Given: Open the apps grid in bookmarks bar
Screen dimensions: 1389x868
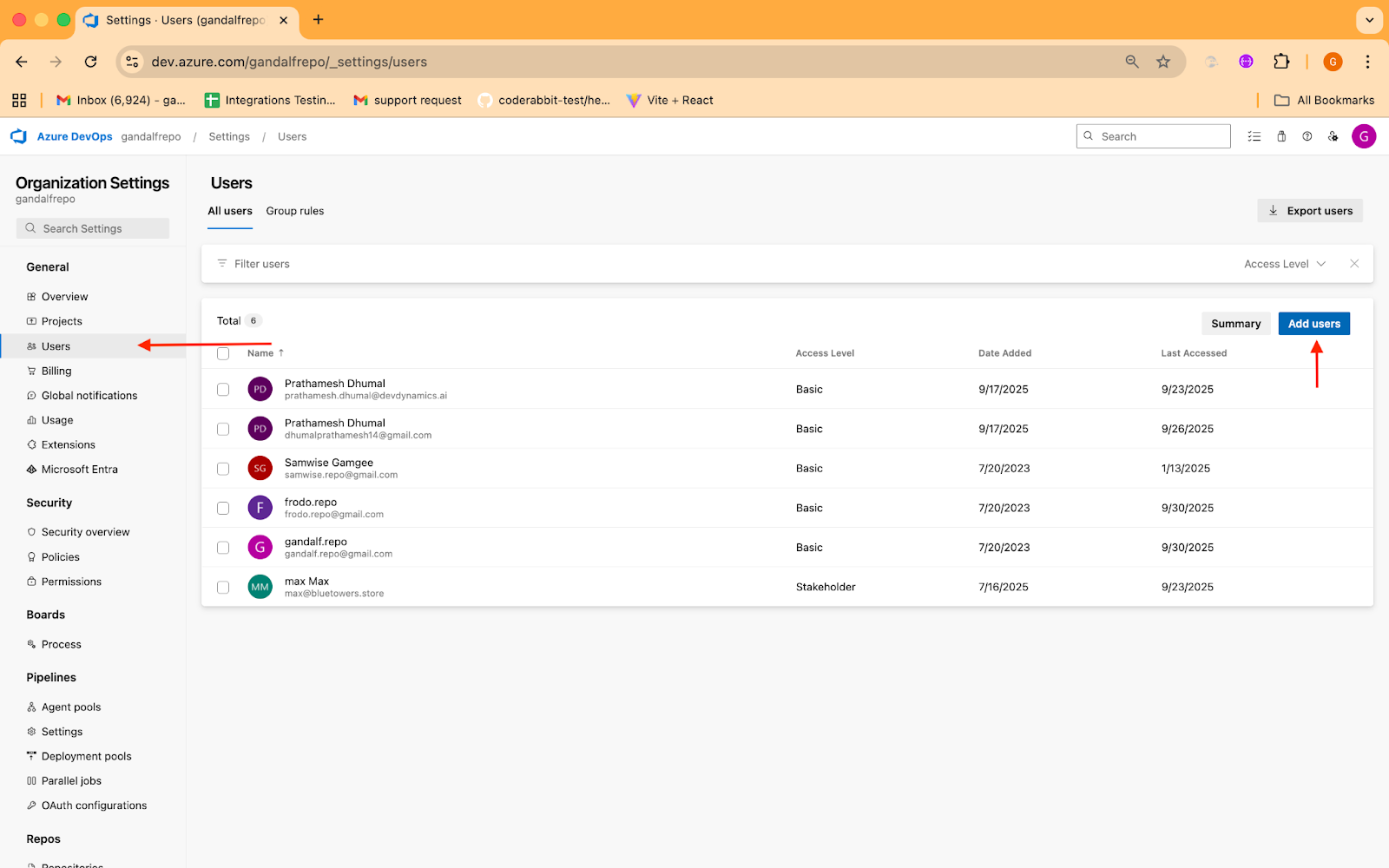Looking at the screenshot, I should pos(19,100).
